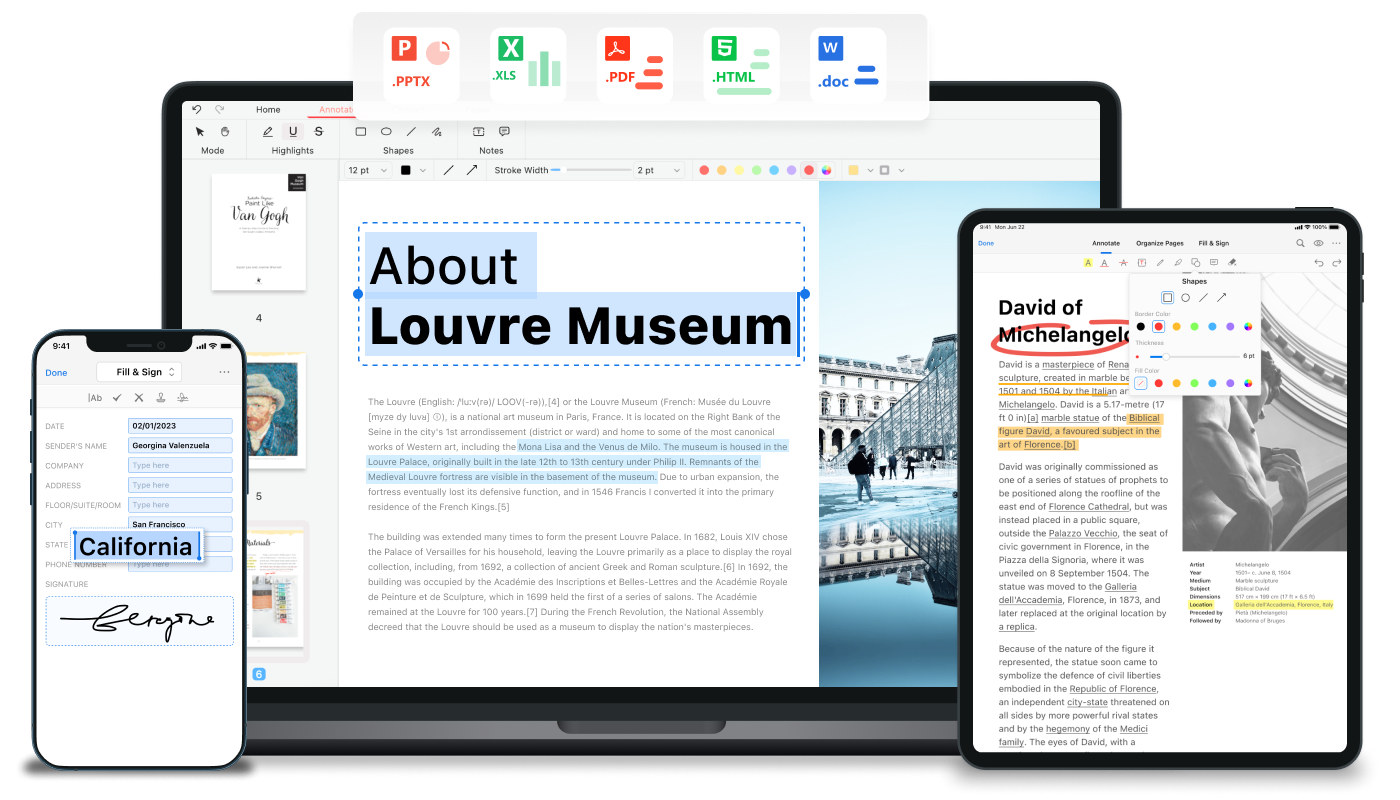Choose the Strikethrough highlight tool

(319, 132)
